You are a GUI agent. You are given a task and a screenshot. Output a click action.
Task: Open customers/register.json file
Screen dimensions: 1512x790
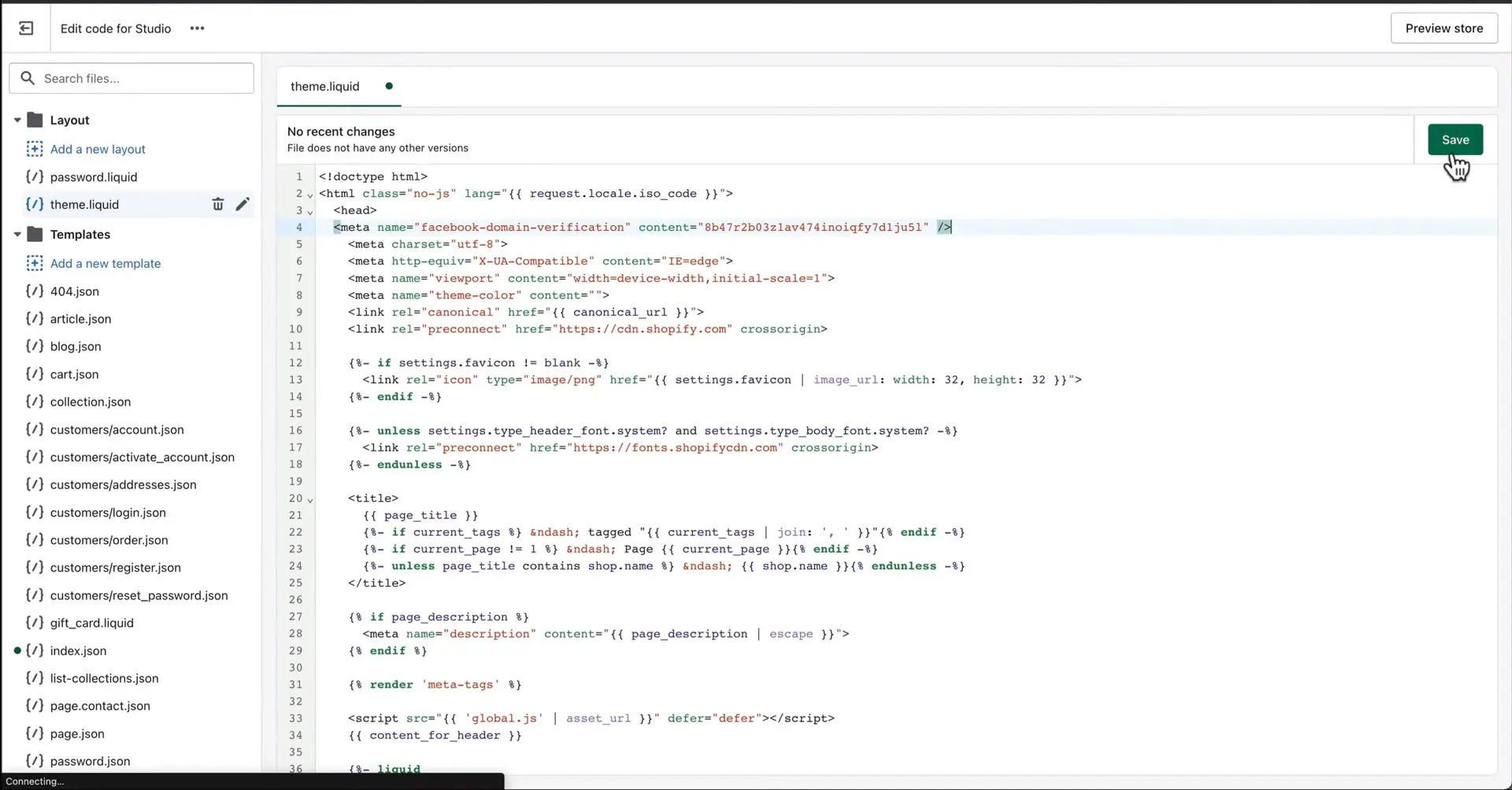115,568
